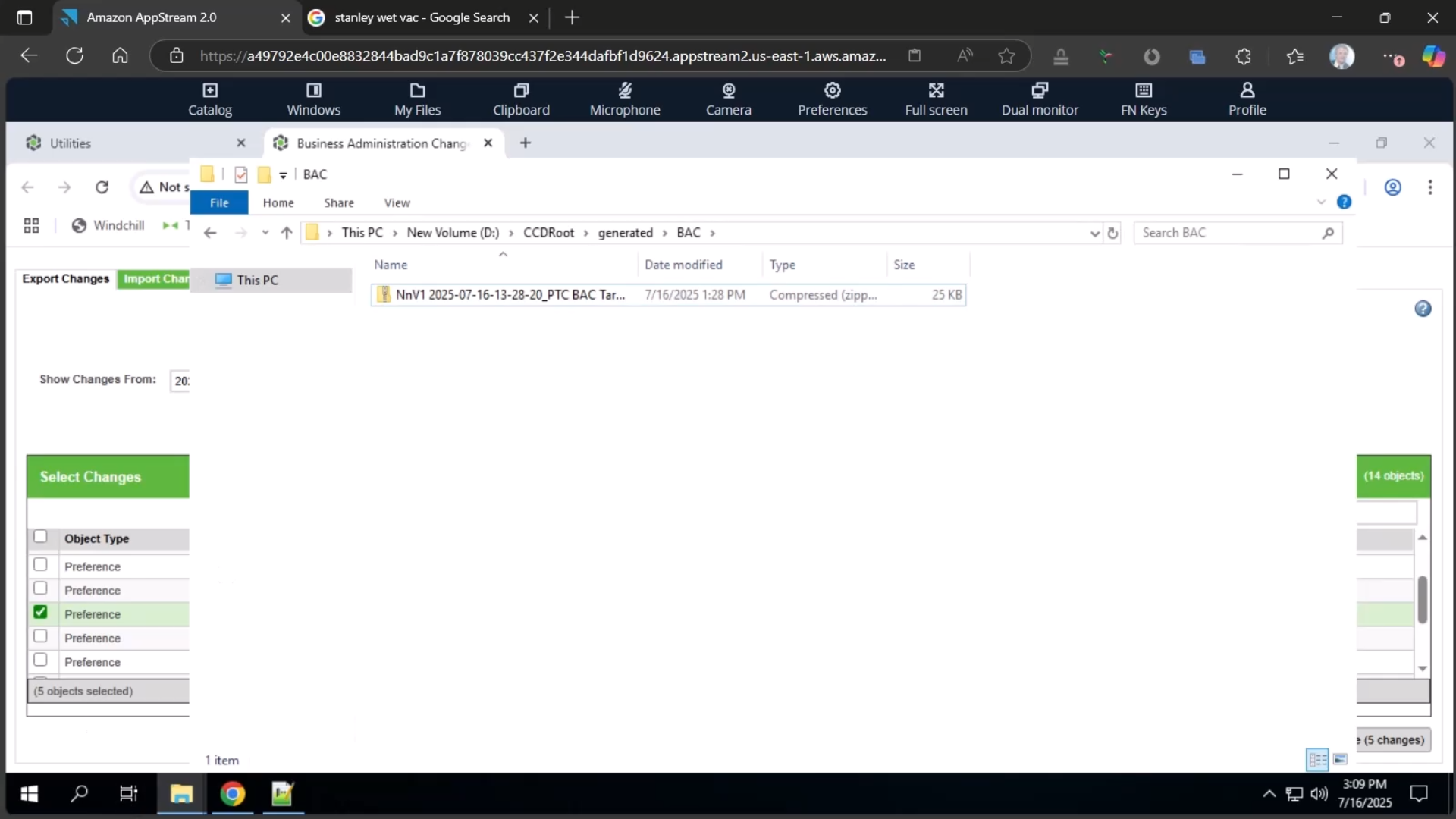The image size is (1456, 819).
Task: Switch Explorer to large icons view
Action: point(1340,759)
